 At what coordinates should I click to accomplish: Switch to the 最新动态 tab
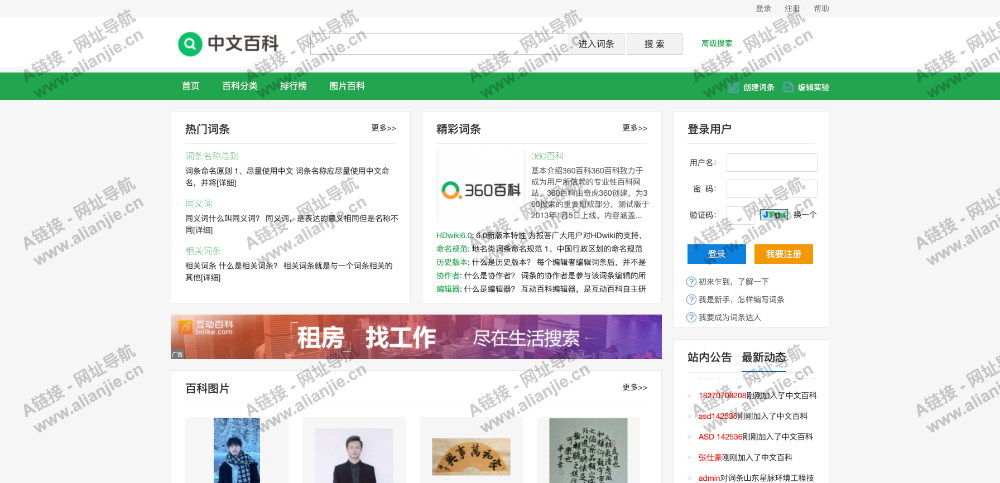[764, 357]
